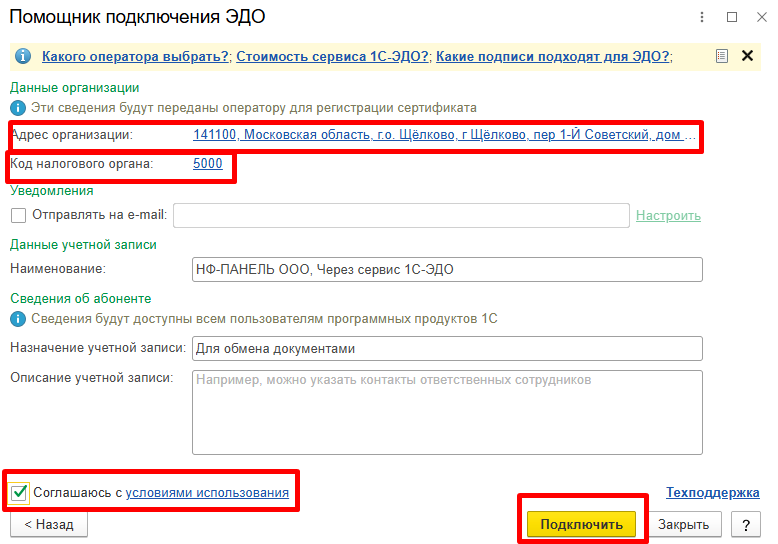Image resolution: width=778 pixels, height=544 pixels.
Task: Click 'Данные учетной записи' heading
Action: tap(83, 245)
